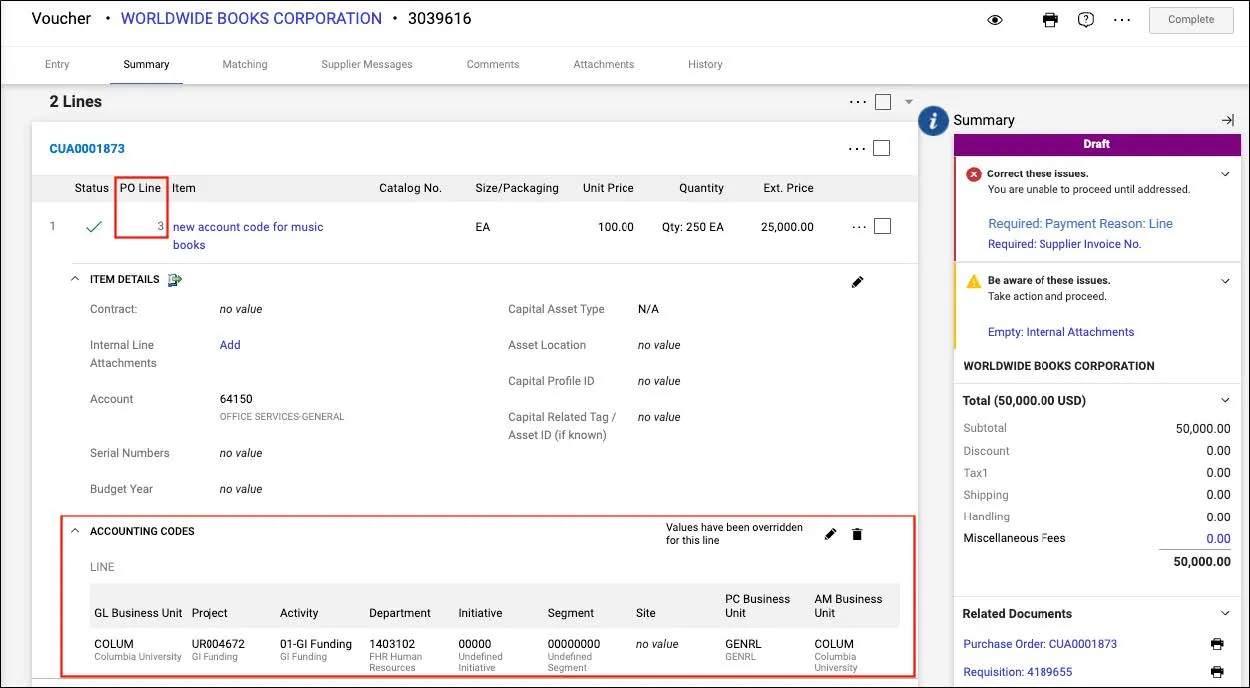Open 'Empty: Internal Attachments' link
This screenshot has width=1250, height=688.
(x=1061, y=332)
